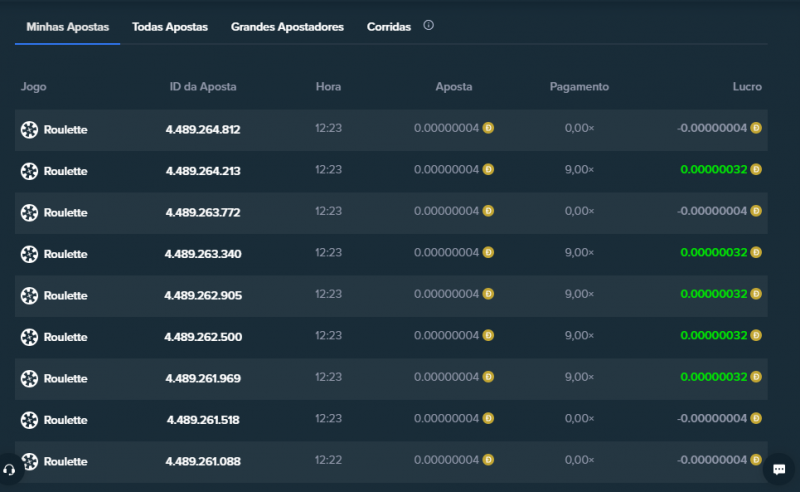Click the Roulette name in row 4.489.261.088
Screen dimensions: 800x492
point(65,461)
